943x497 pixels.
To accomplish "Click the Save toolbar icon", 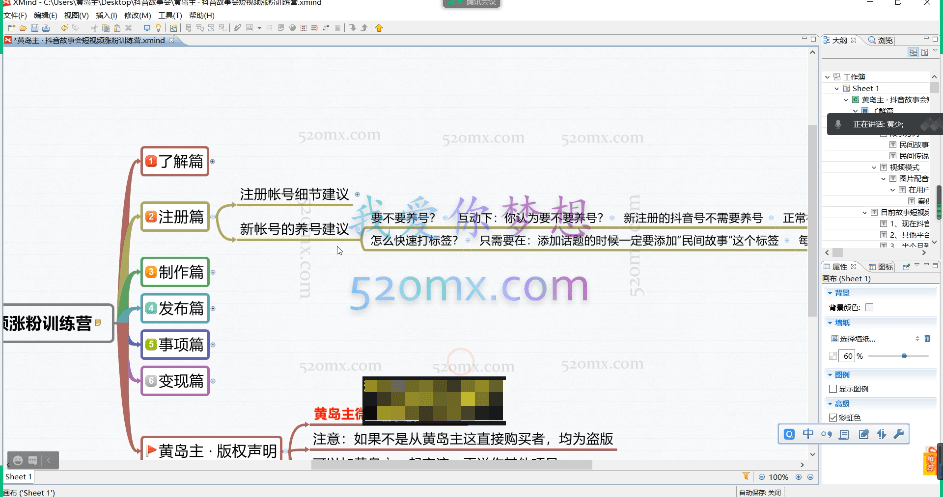I will (34, 28).
